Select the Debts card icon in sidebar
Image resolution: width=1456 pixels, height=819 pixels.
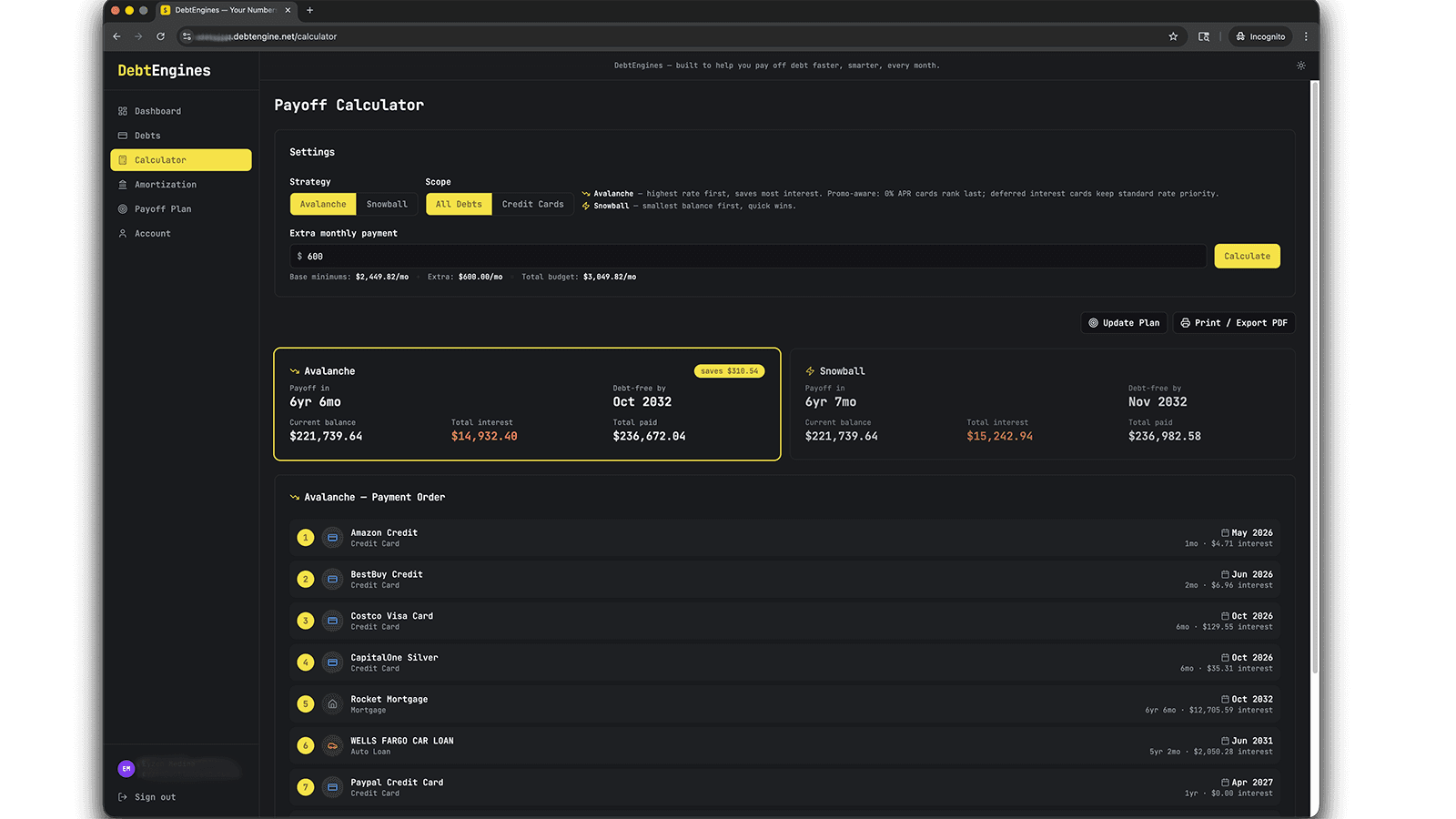pos(124,135)
